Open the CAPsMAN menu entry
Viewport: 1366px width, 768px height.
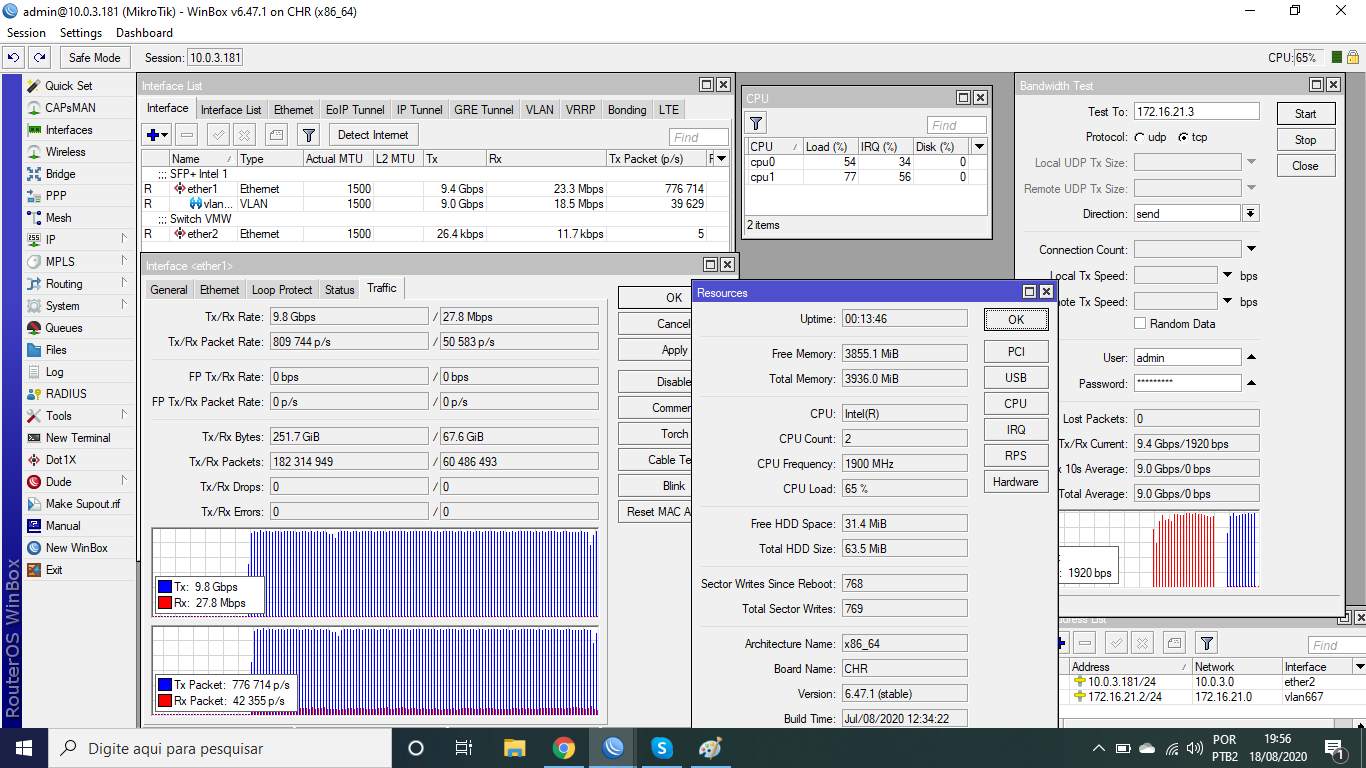click(x=70, y=108)
